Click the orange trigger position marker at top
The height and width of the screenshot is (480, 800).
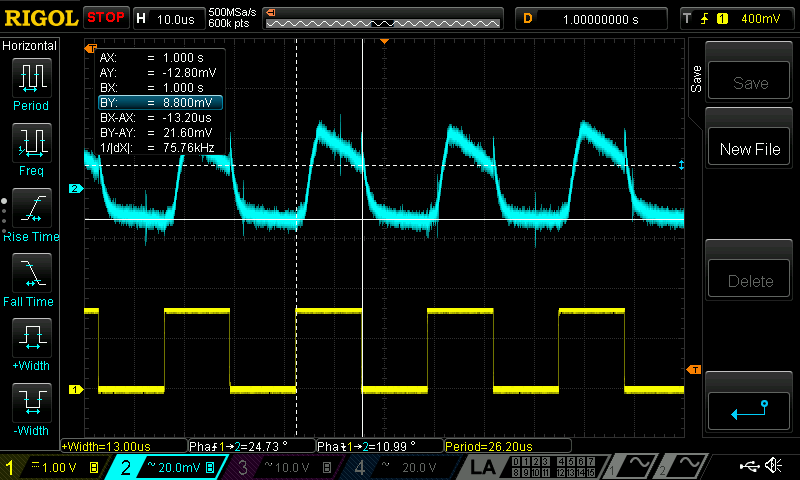click(x=385, y=41)
